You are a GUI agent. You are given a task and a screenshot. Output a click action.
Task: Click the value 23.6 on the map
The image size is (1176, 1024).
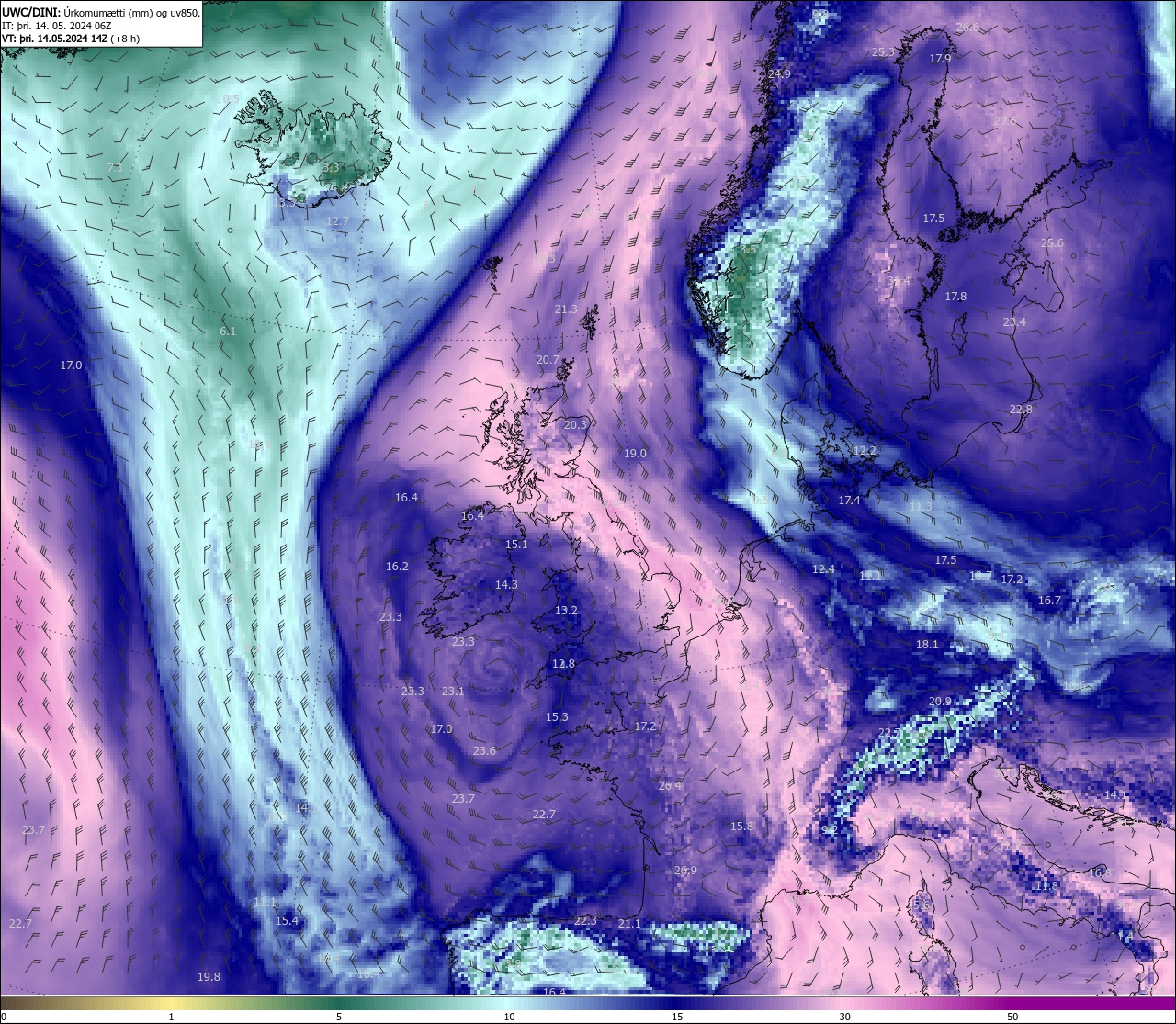point(484,751)
